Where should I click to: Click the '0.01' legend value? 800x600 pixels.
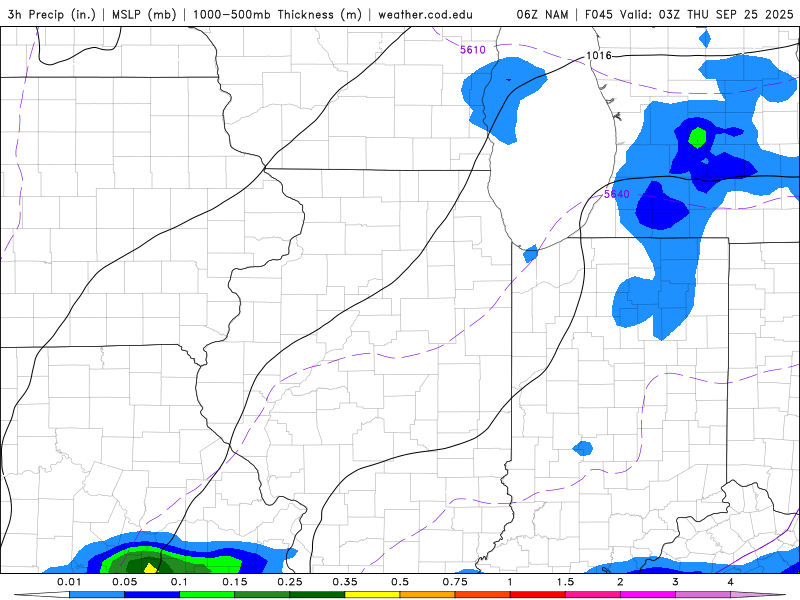69,582
